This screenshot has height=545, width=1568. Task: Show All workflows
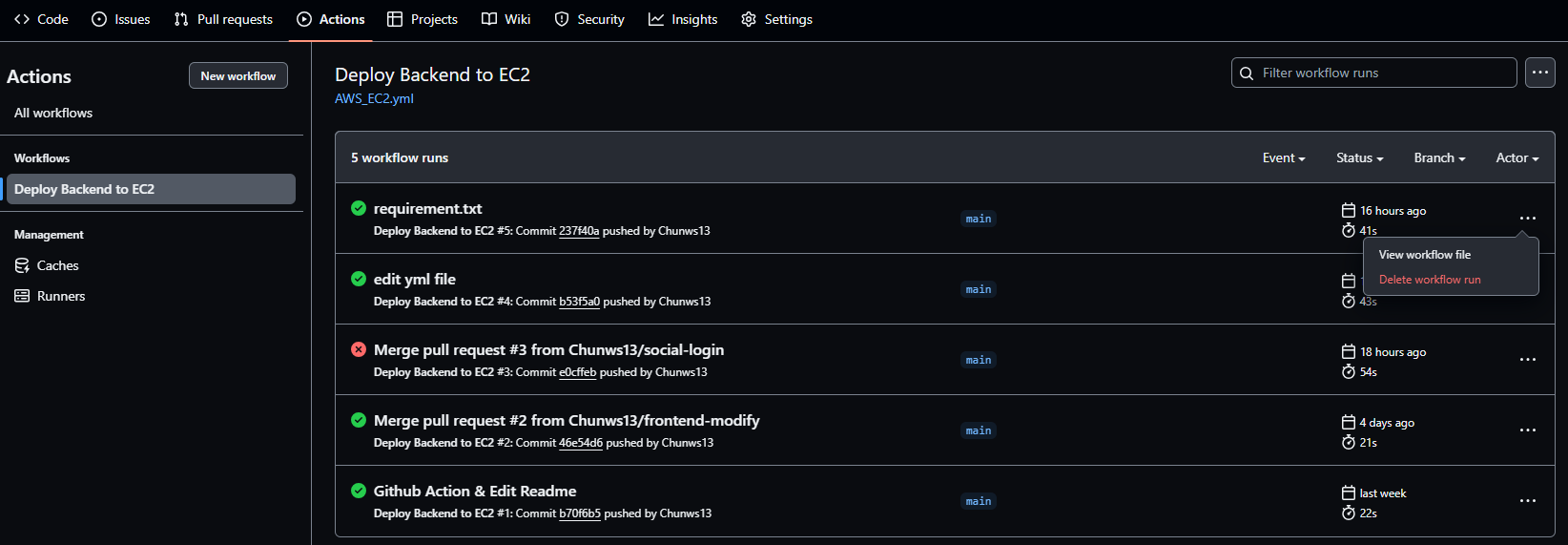pos(53,113)
